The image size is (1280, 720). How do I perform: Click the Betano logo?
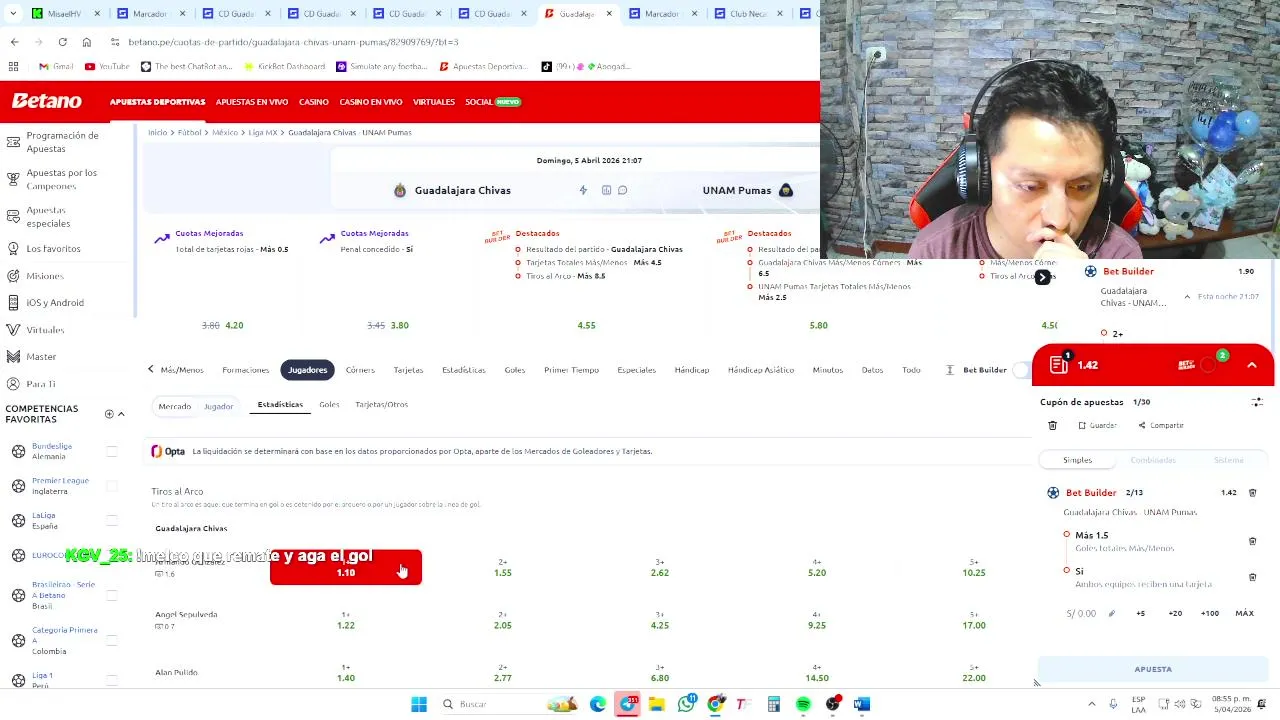pyautogui.click(x=46, y=101)
